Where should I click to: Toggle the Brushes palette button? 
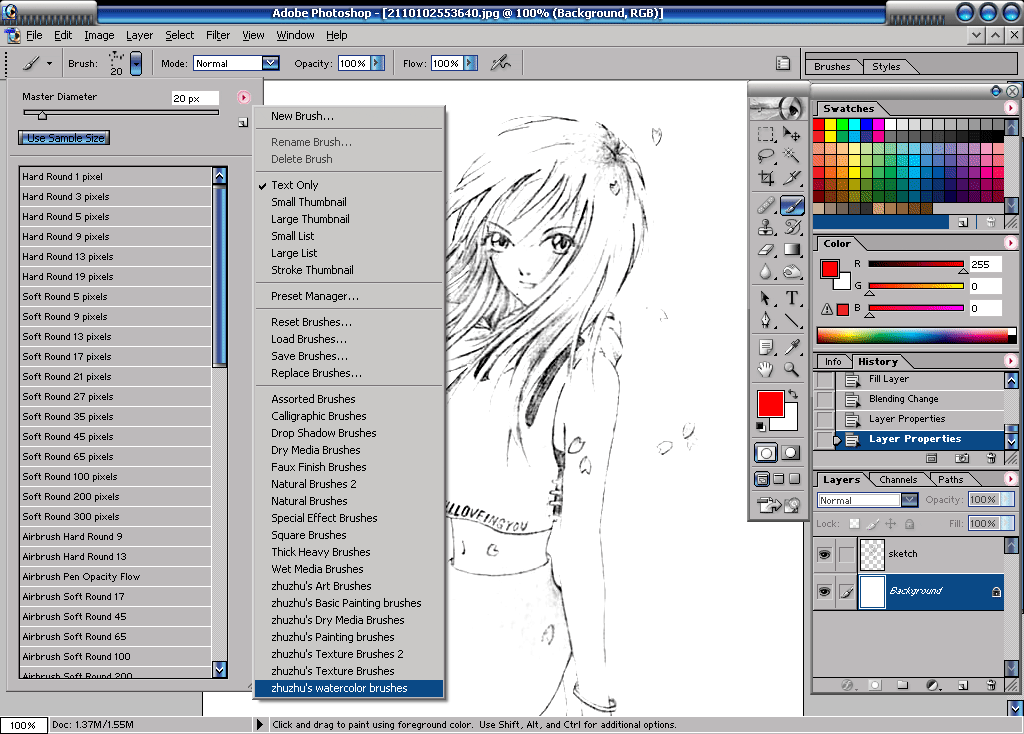782,63
